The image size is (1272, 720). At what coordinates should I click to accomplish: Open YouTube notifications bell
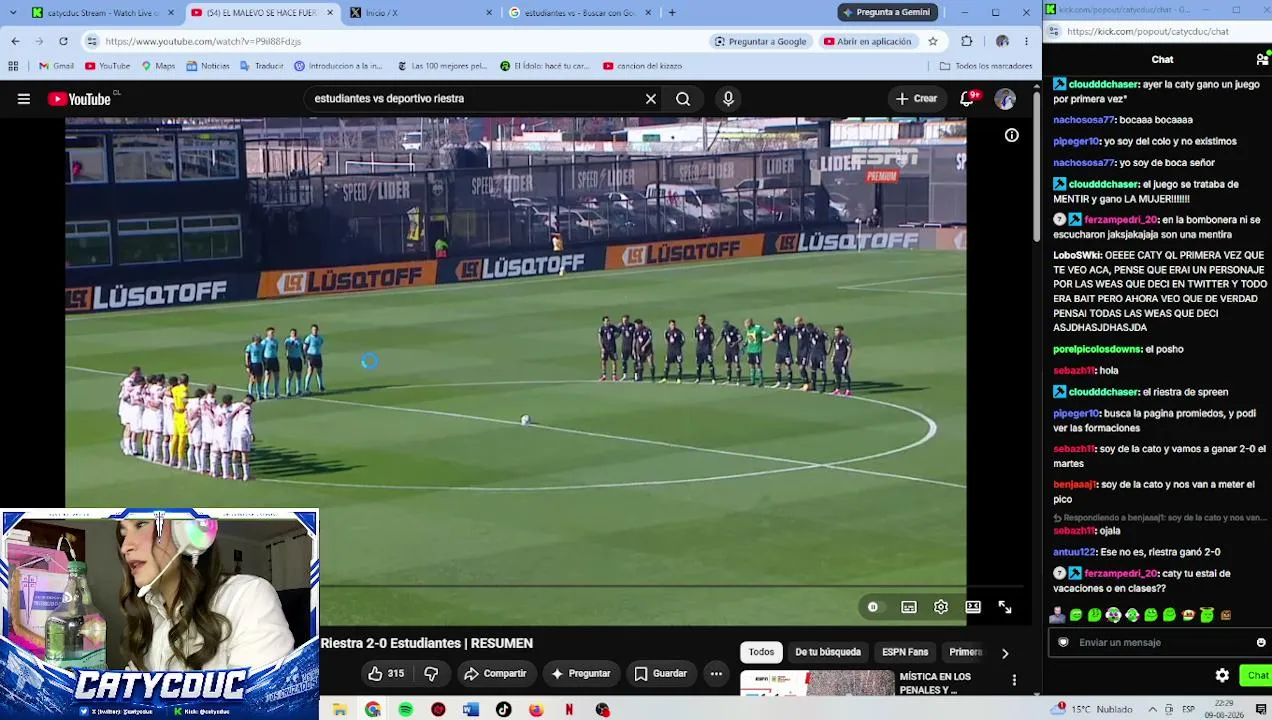[967, 99]
